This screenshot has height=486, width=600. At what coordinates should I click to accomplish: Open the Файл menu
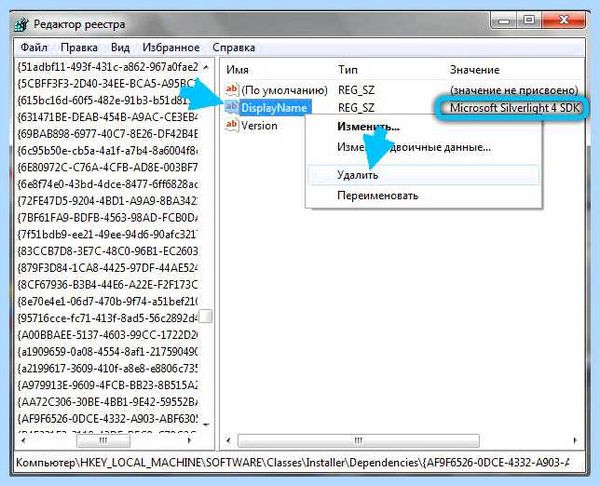[34, 47]
